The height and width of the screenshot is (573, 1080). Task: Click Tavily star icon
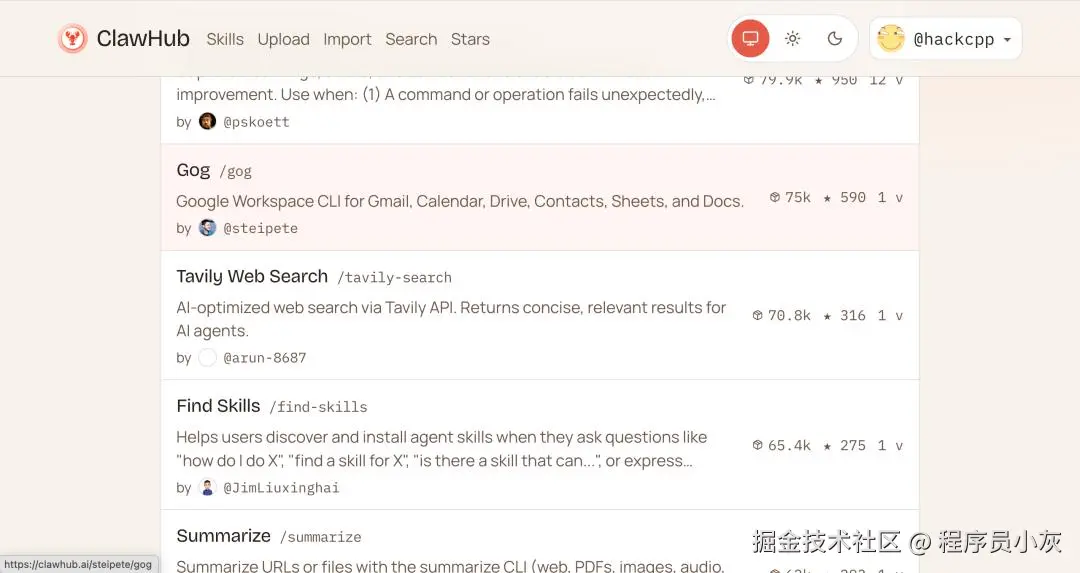(827, 316)
